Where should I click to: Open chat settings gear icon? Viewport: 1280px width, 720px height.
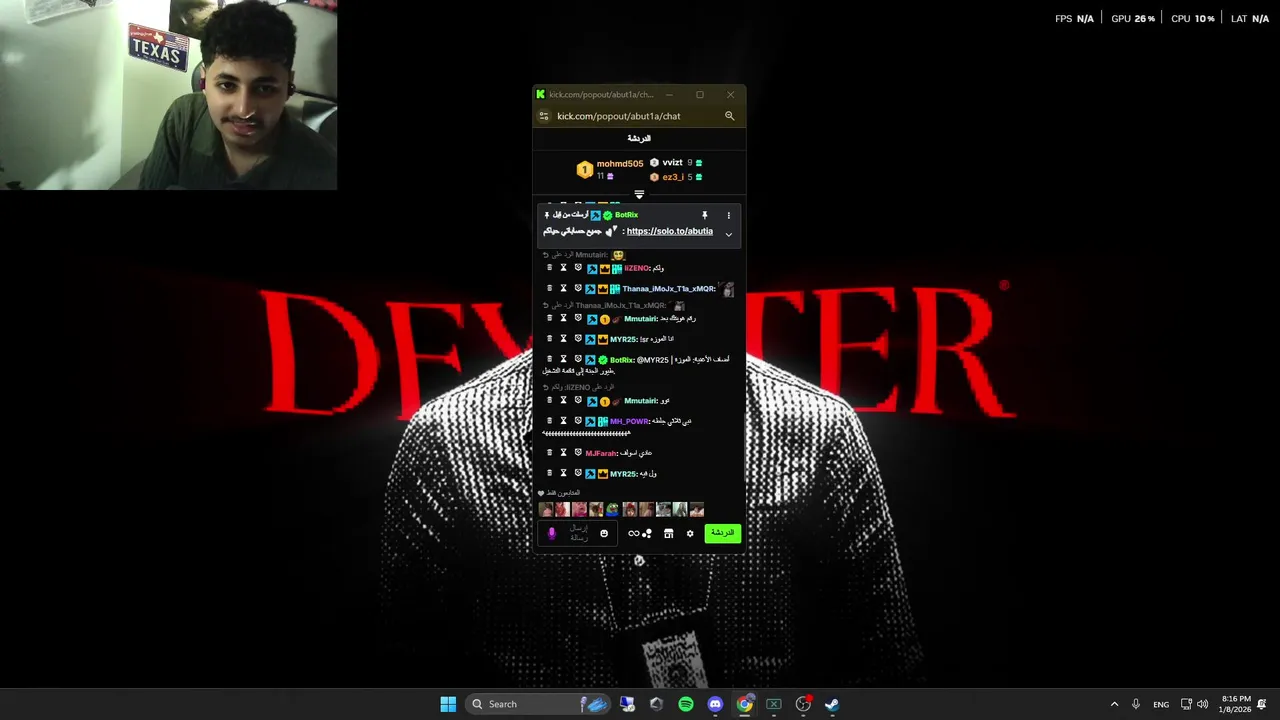(689, 534)
